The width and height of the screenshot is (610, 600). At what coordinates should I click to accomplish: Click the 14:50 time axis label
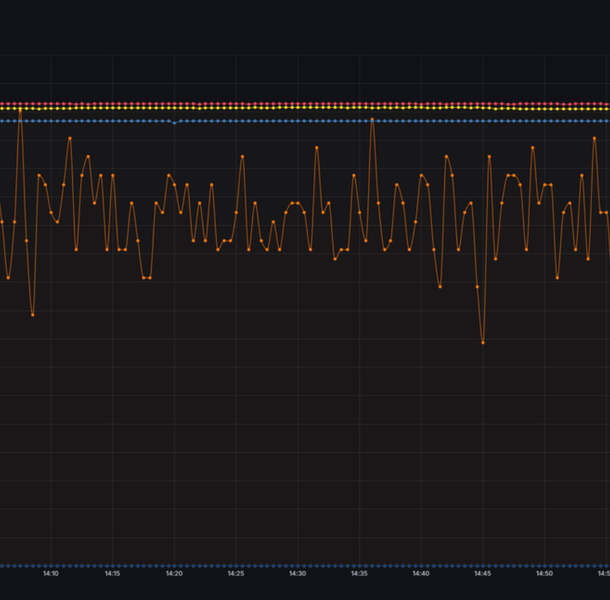(x=544, y=574)
